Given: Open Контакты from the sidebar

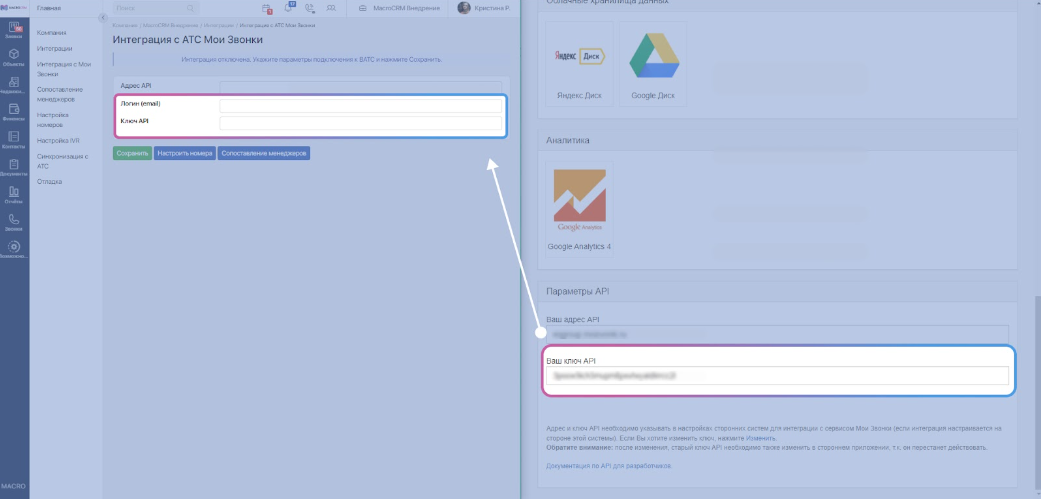Looking at the screenshot, I should click(14, 139).
